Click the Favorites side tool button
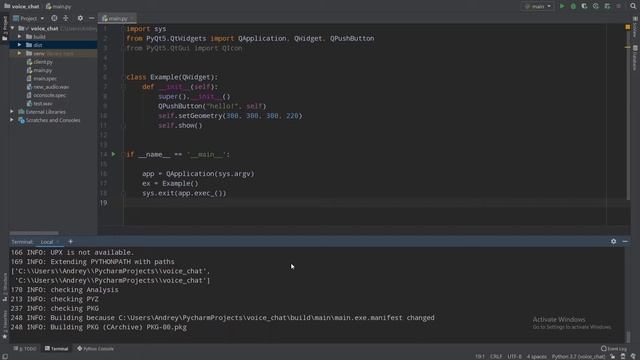This screenshot has height=360, width=640. pyautogui.click(x=4, y=324)
